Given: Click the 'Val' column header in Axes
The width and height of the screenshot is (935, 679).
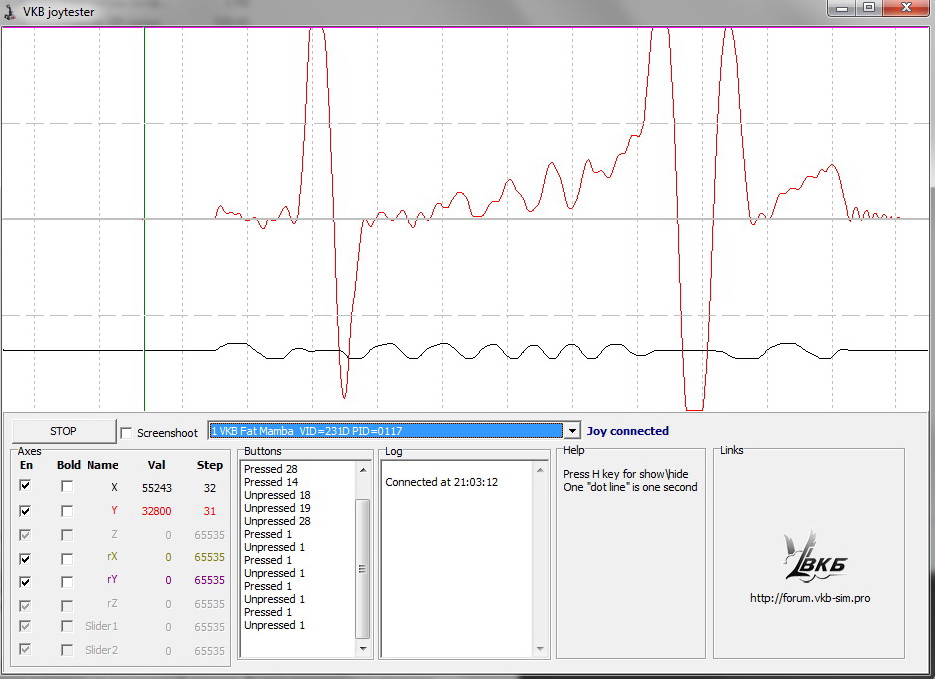Looking at the screenshot, I should click(x=156, y=465).
